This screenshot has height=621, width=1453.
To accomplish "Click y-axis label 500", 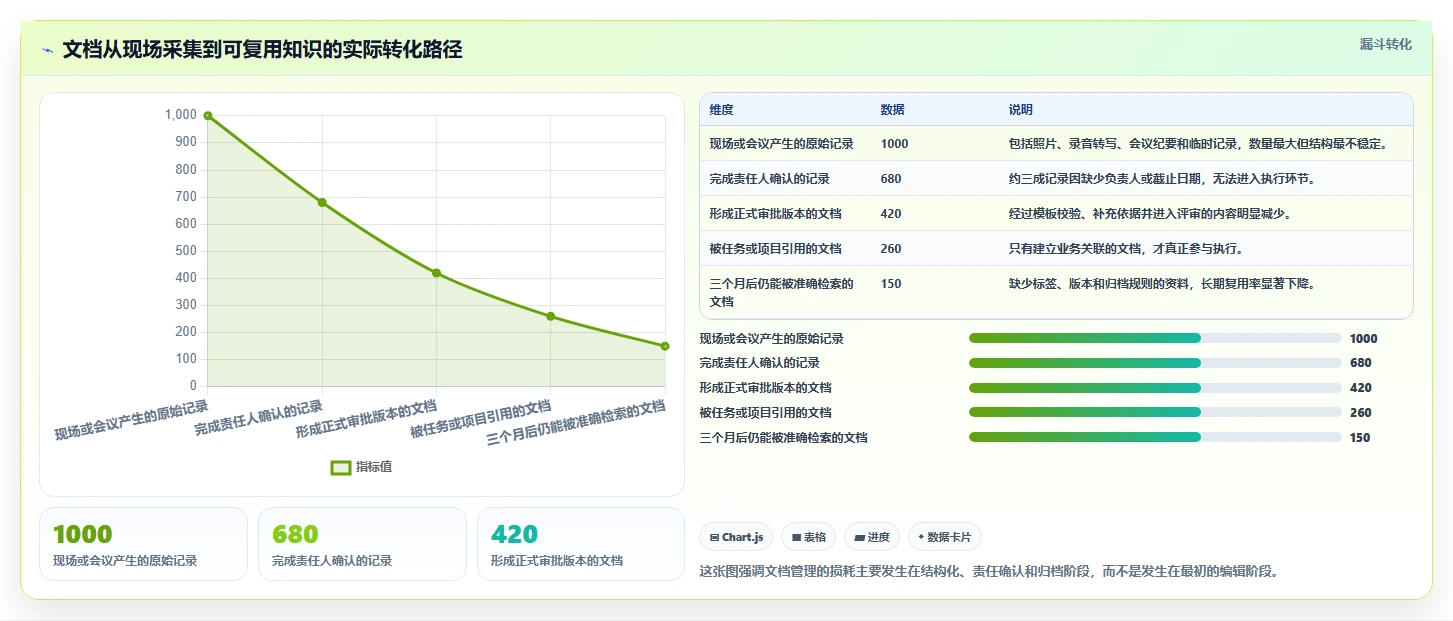I will (186, 251).
